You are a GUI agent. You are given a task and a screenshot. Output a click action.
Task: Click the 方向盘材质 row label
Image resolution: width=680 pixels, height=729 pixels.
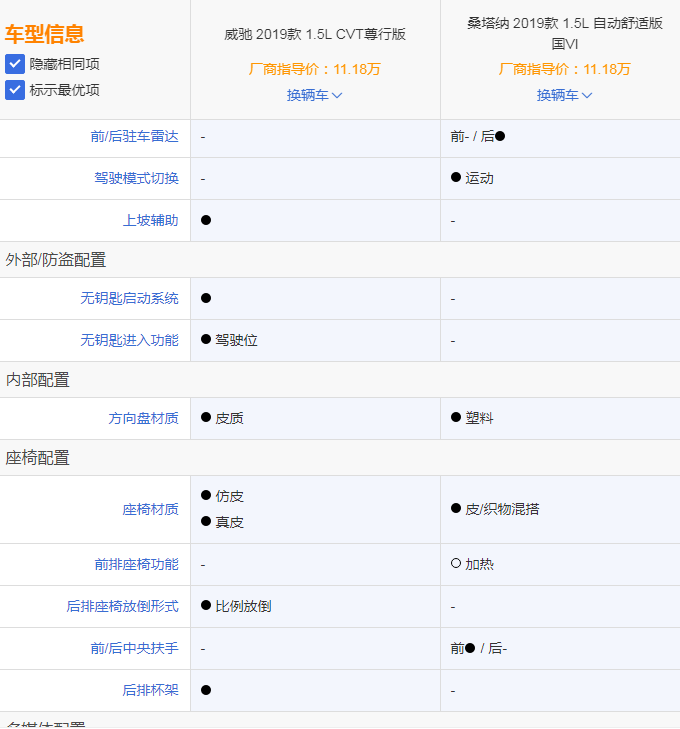point(143,419)
